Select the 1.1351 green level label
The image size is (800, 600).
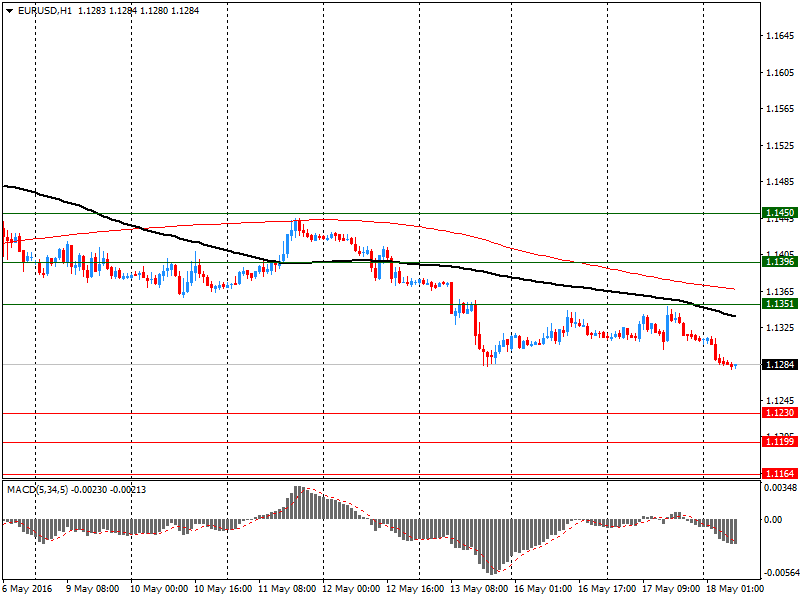click(x=780, y=304)
